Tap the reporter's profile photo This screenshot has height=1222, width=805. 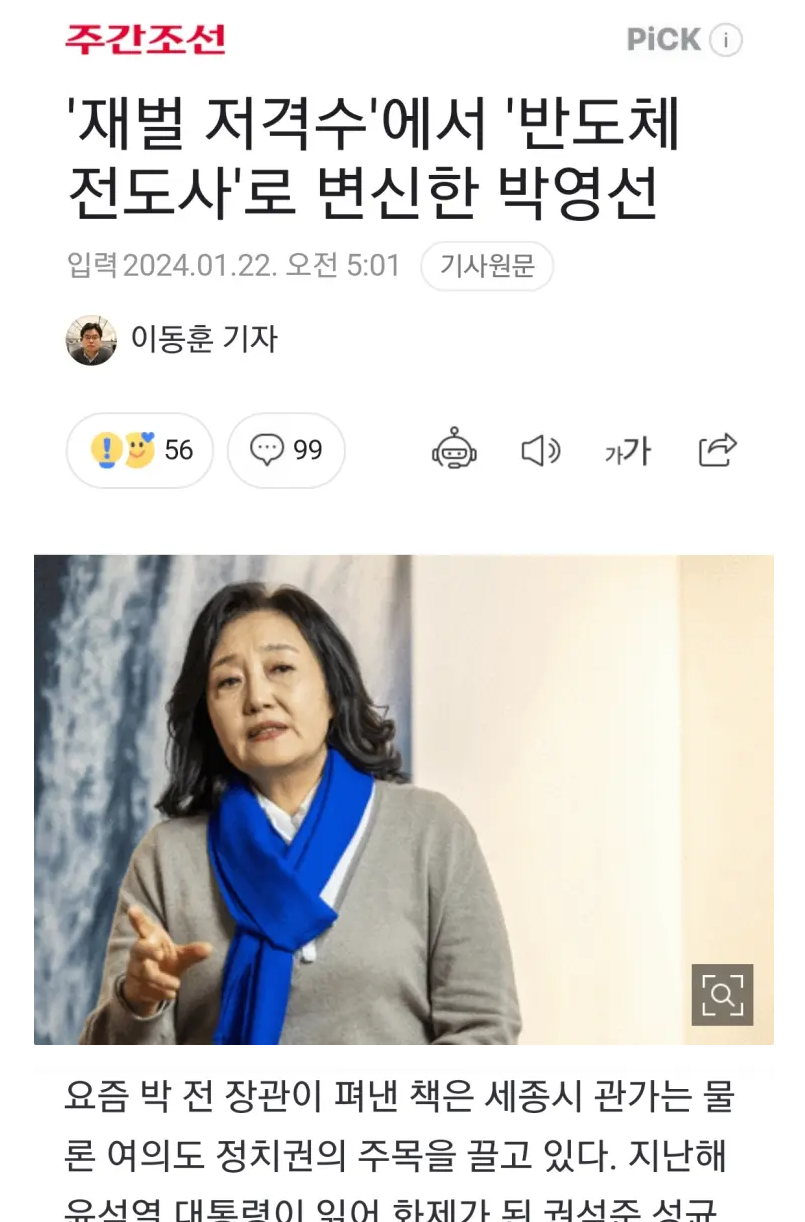91,340
